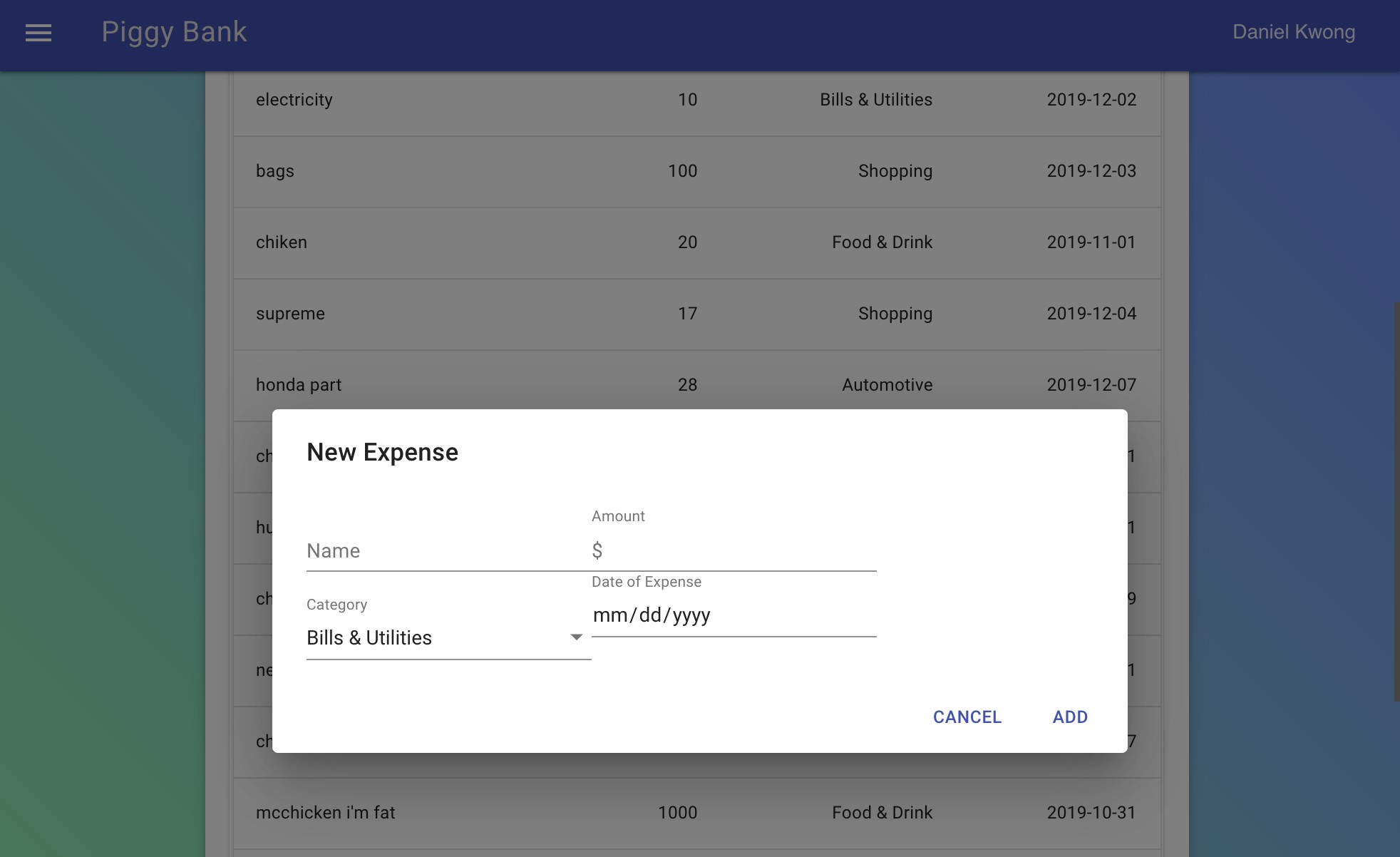The image size is (1400, 857).
Task: Click the Piggy Bank app title
Action: 174,32
